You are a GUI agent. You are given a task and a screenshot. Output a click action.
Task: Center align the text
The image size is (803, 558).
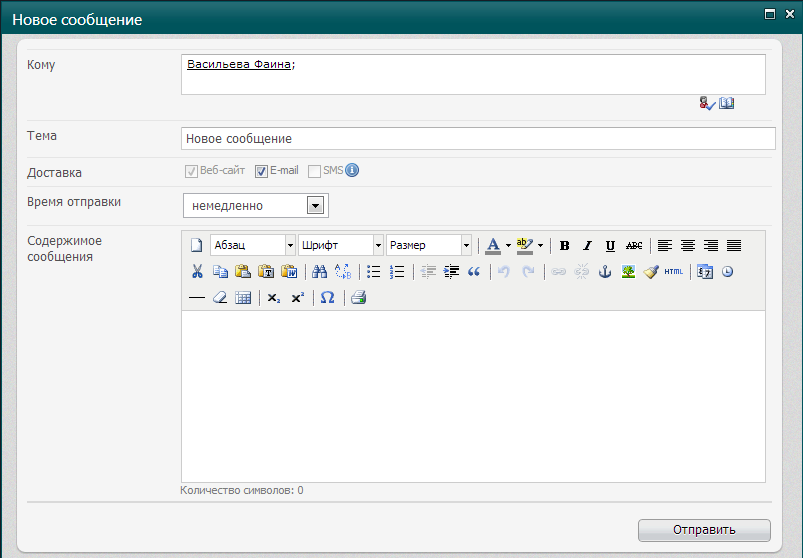coord(688,246)
